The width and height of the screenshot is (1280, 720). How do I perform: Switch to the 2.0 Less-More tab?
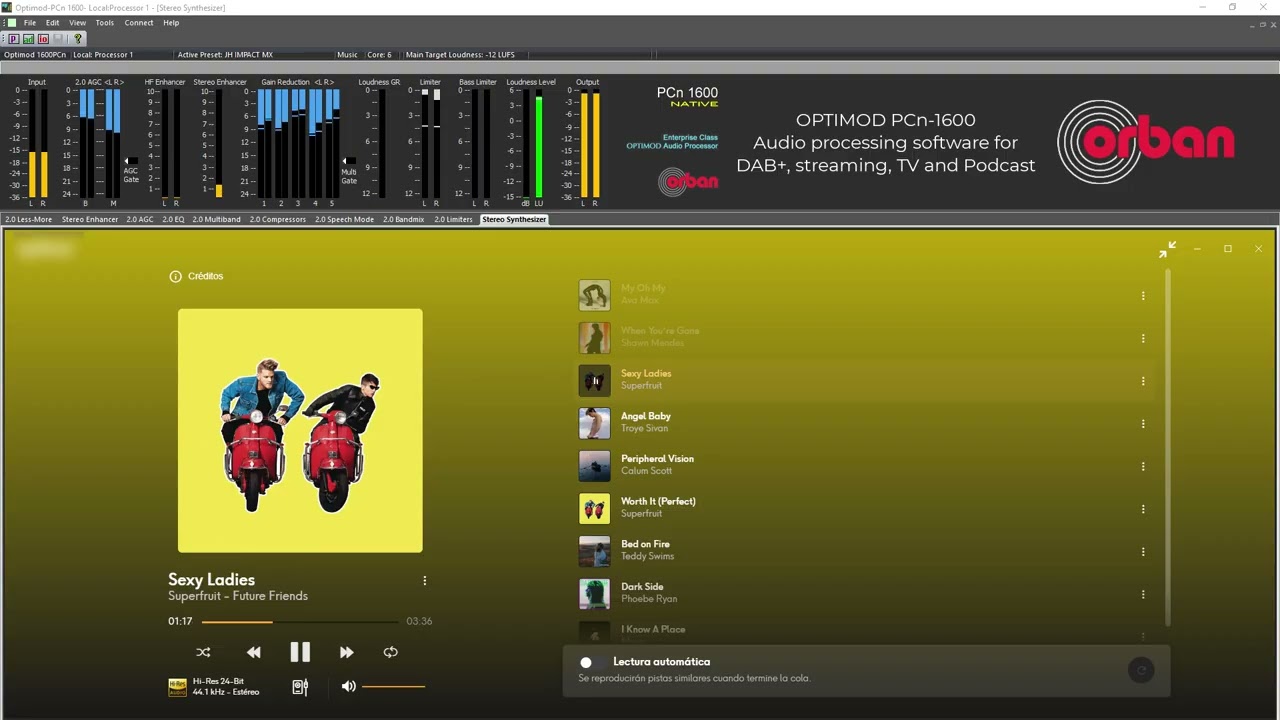tap(29, 219)
